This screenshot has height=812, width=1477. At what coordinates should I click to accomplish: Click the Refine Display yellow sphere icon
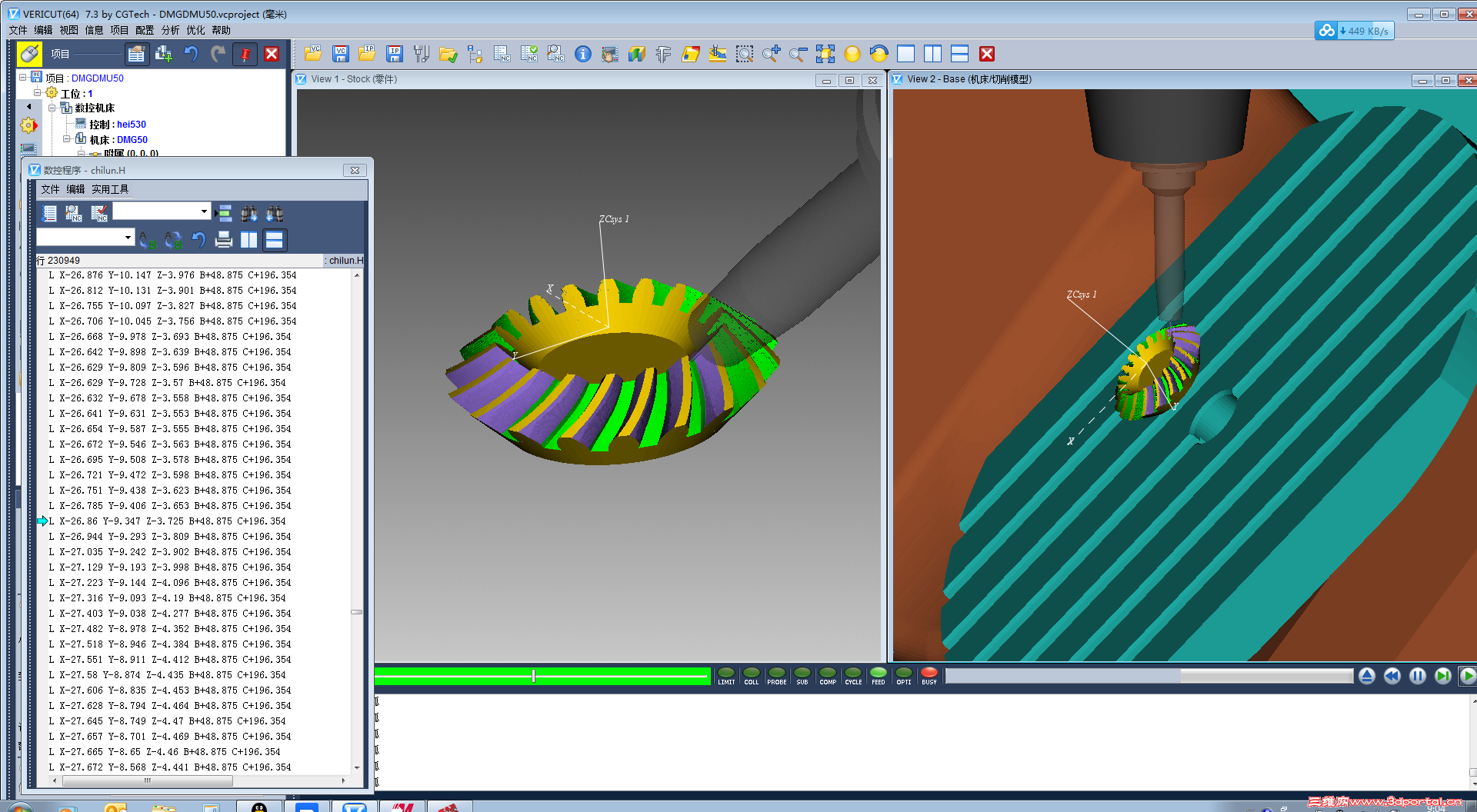[852, 54]
